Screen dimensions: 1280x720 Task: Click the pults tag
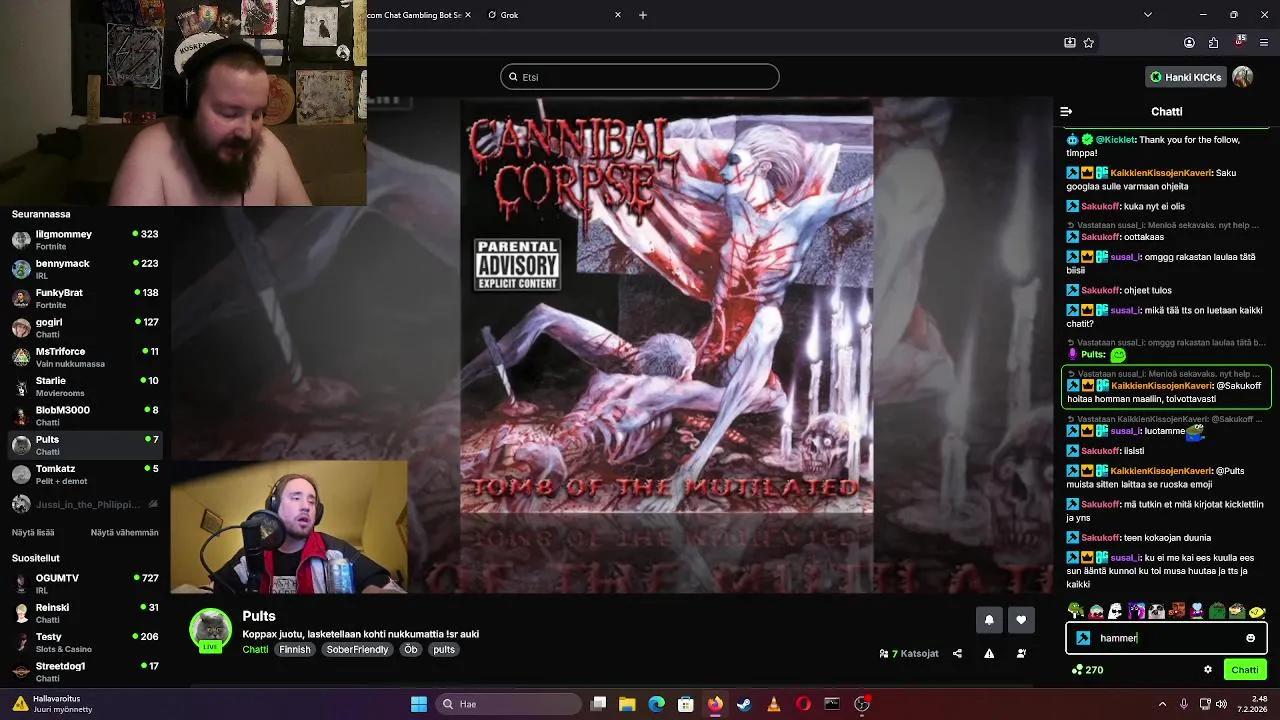(444, 650)
